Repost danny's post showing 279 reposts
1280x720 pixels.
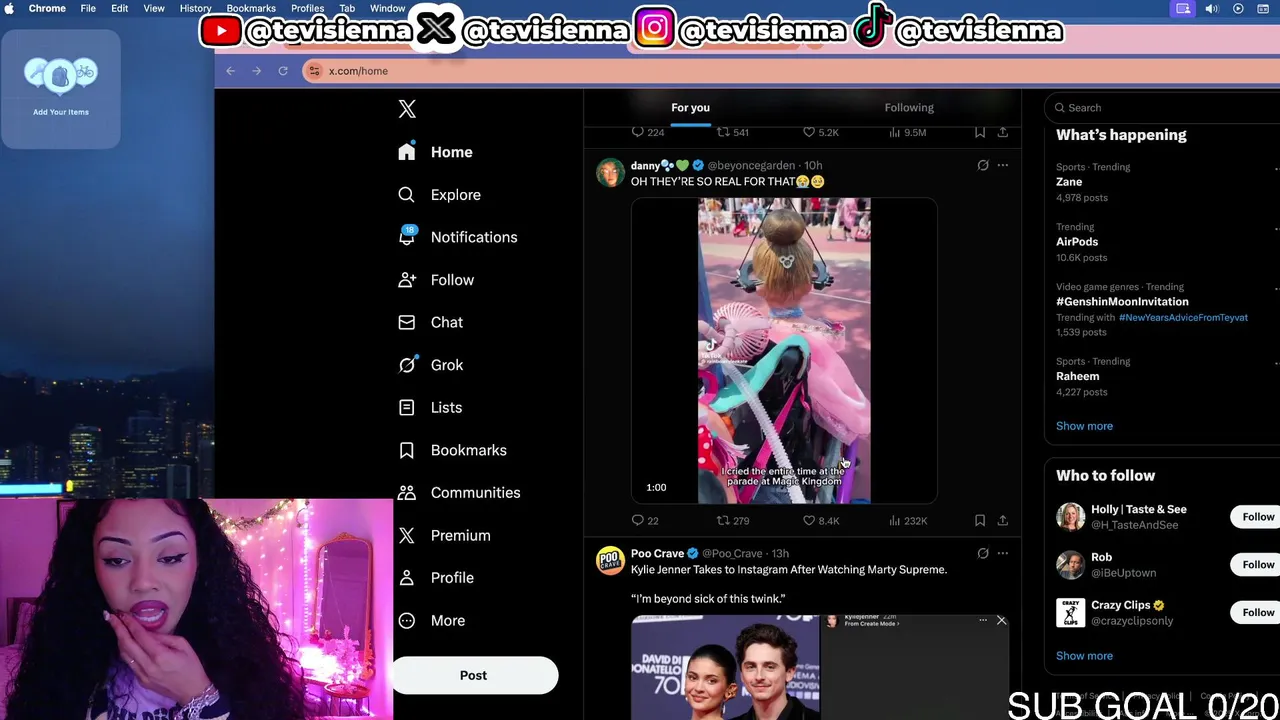(x=733, y=520)
